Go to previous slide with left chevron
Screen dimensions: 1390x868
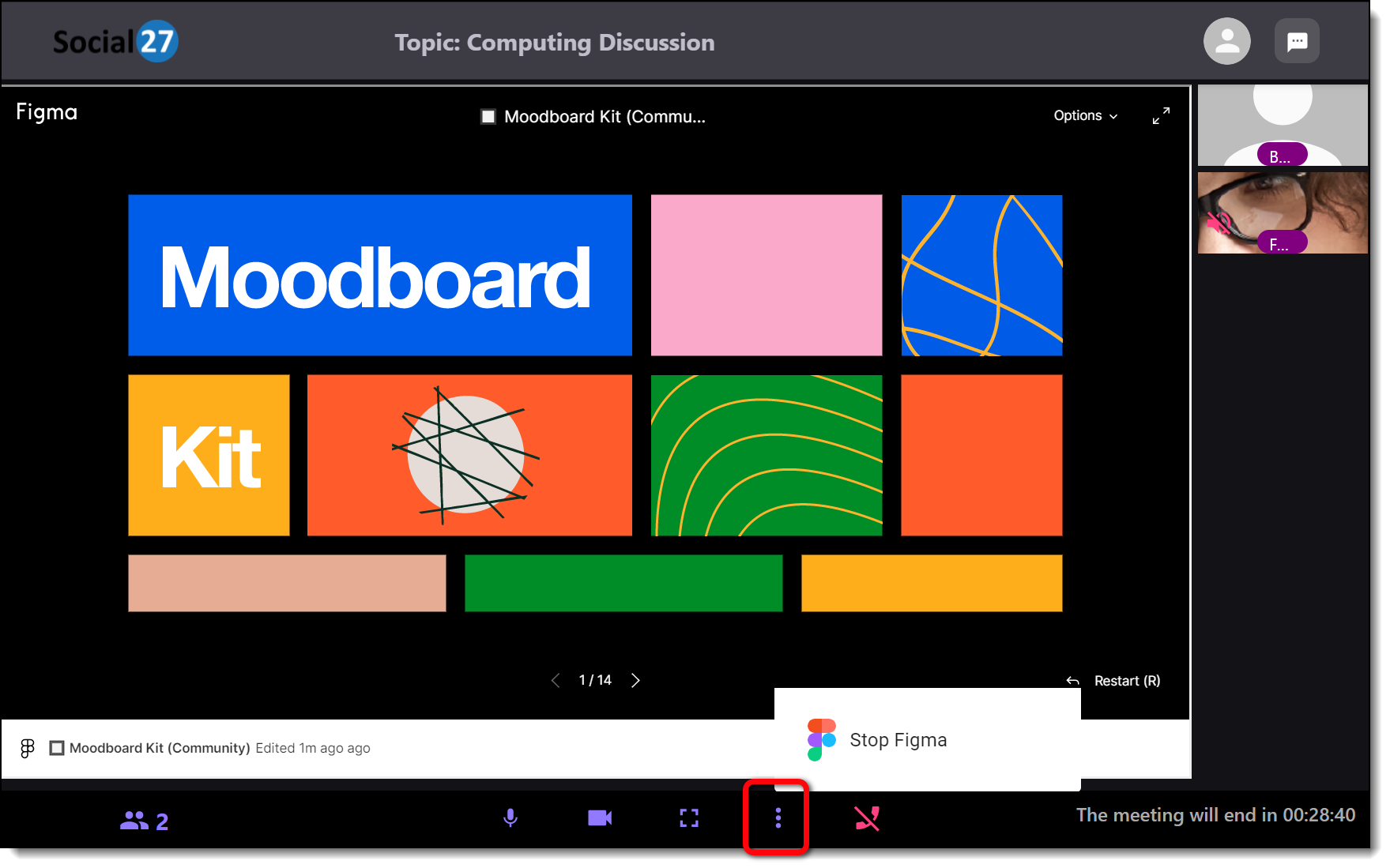[x=556, y=680]
